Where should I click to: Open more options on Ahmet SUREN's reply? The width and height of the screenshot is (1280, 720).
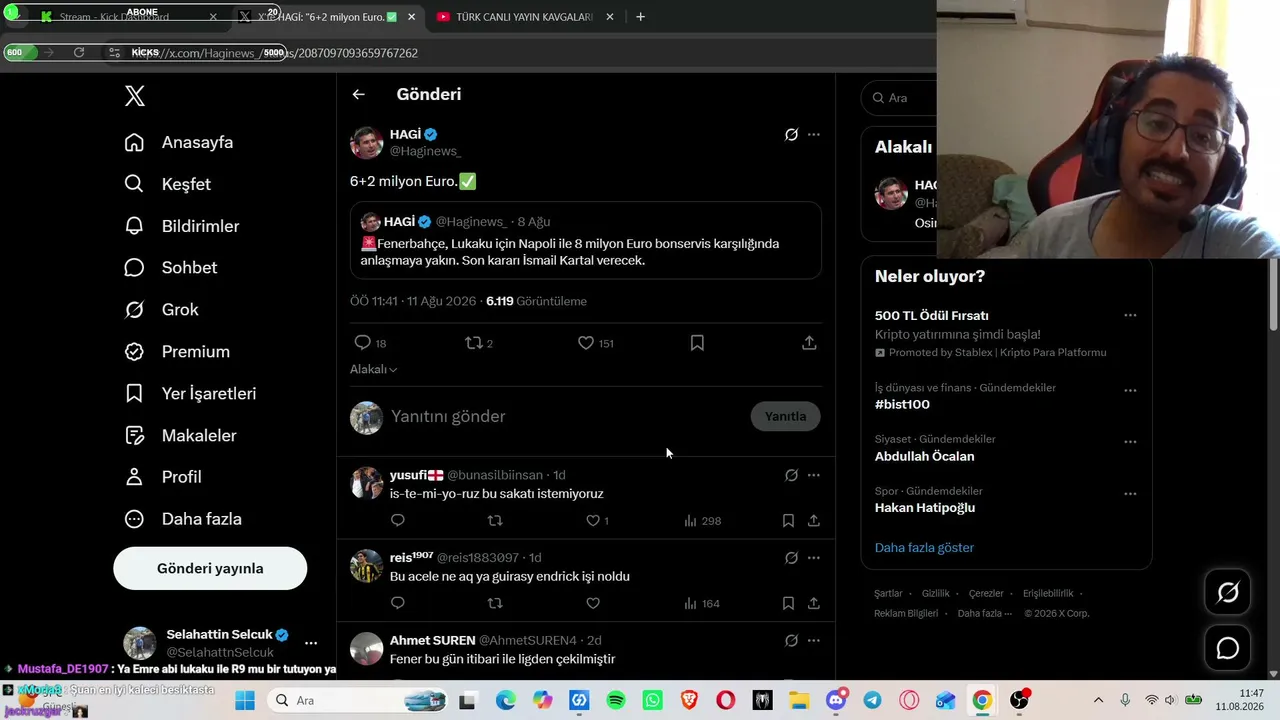pos(814,641)
